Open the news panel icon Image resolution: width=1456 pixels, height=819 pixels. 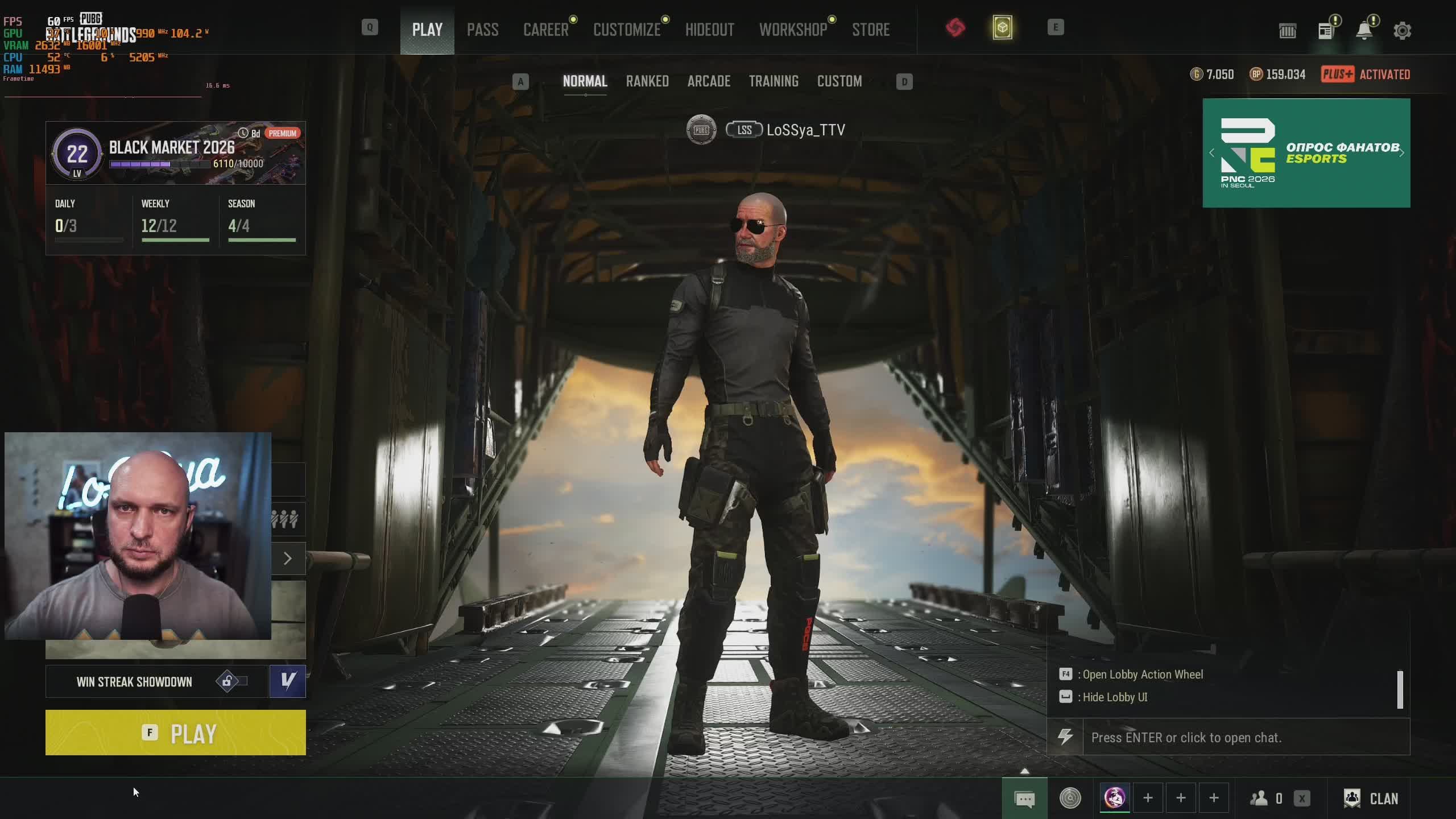click(x=1326, y=31)
